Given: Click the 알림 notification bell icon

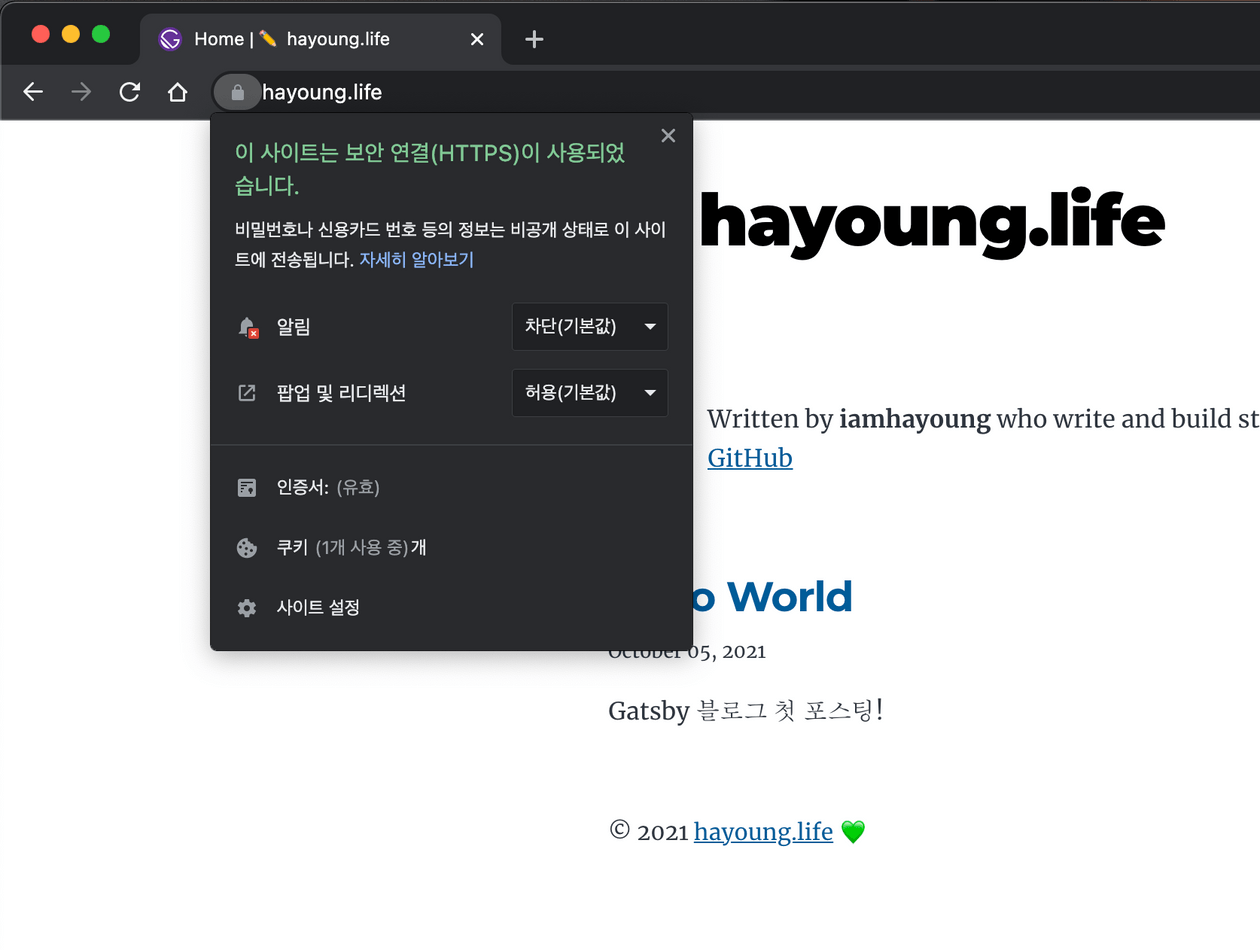Looking at the screenshot, I should pos(247,327).
